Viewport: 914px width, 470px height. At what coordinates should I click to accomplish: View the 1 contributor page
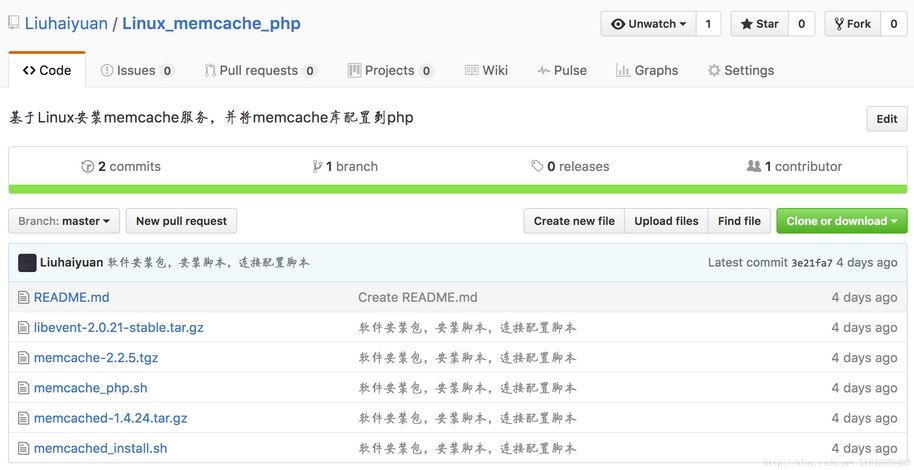point(795,167)
